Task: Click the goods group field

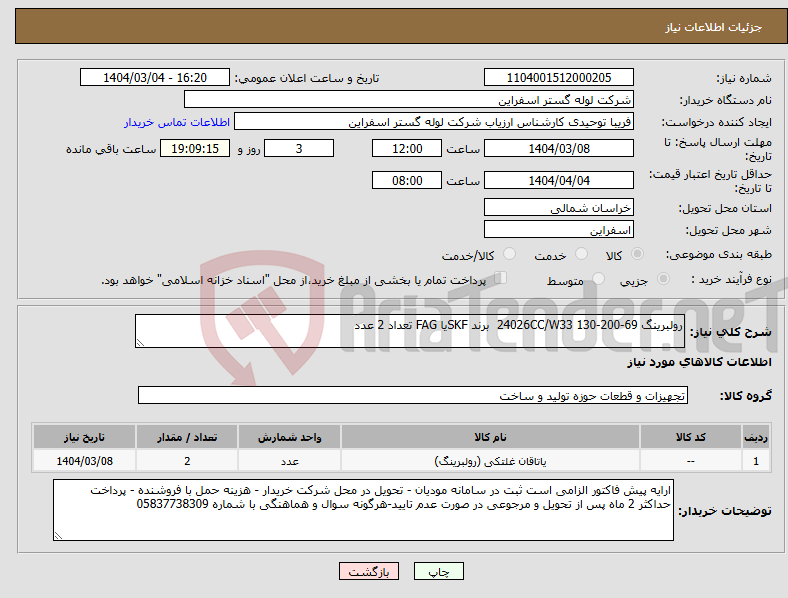Action: coord(413,395)
